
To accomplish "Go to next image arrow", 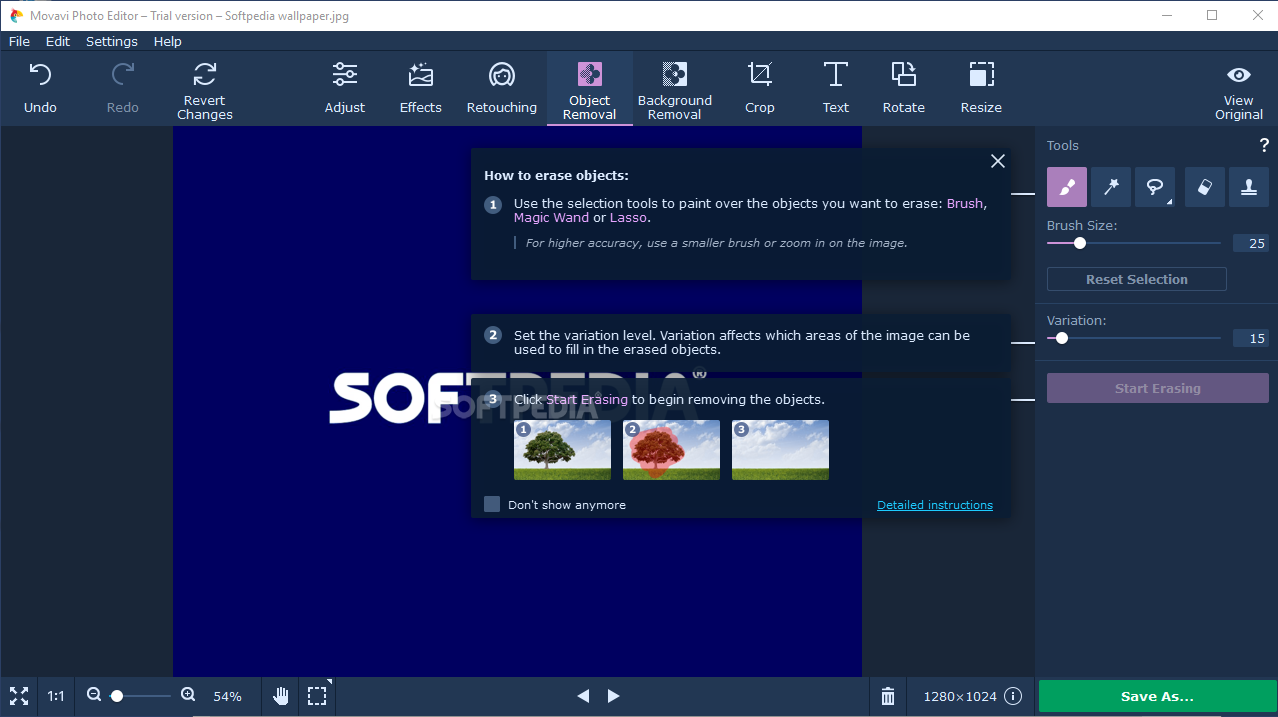I will click(614, 696).
